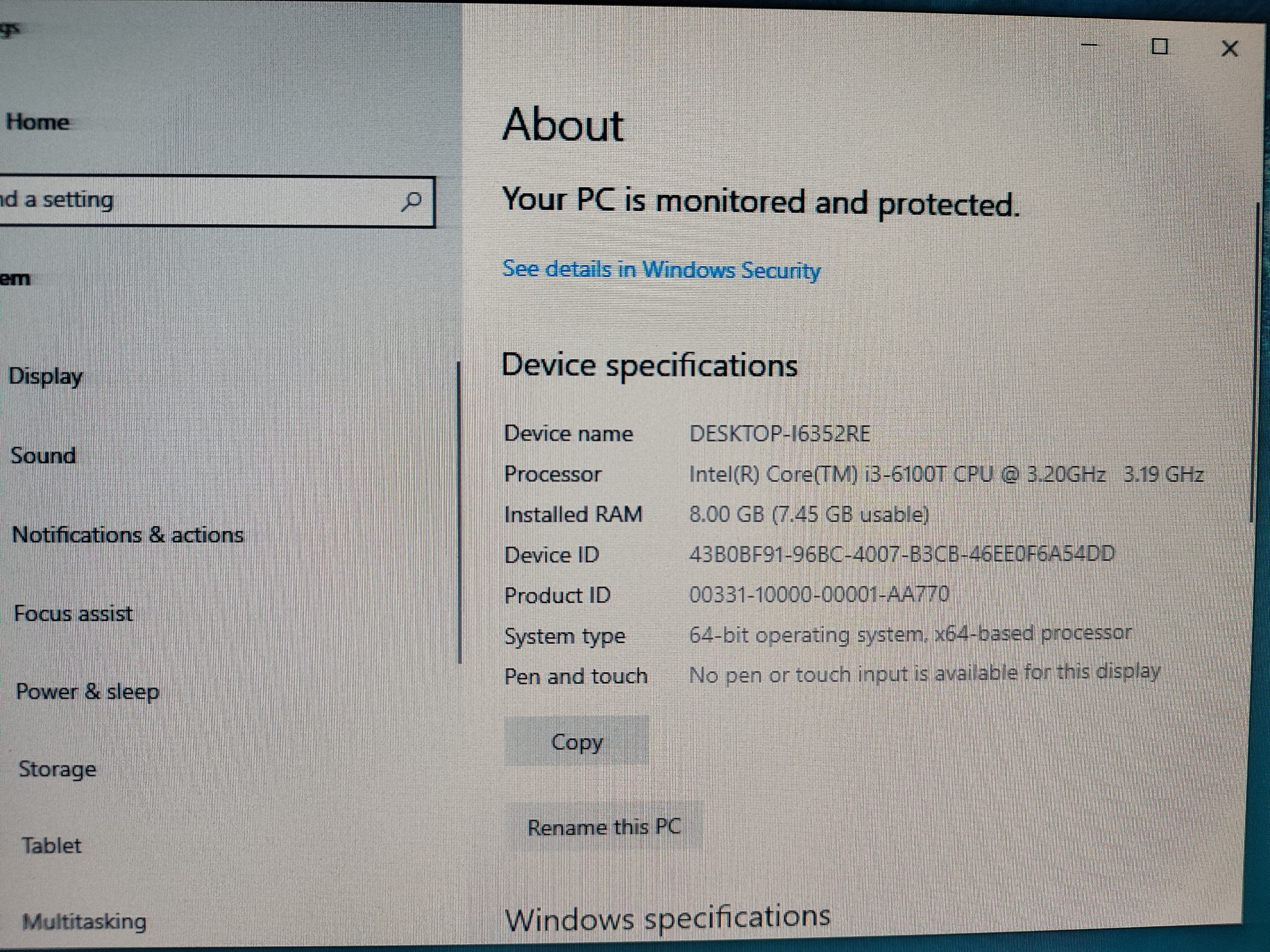Maximize the Settings window

click(x=1160, y=47)
